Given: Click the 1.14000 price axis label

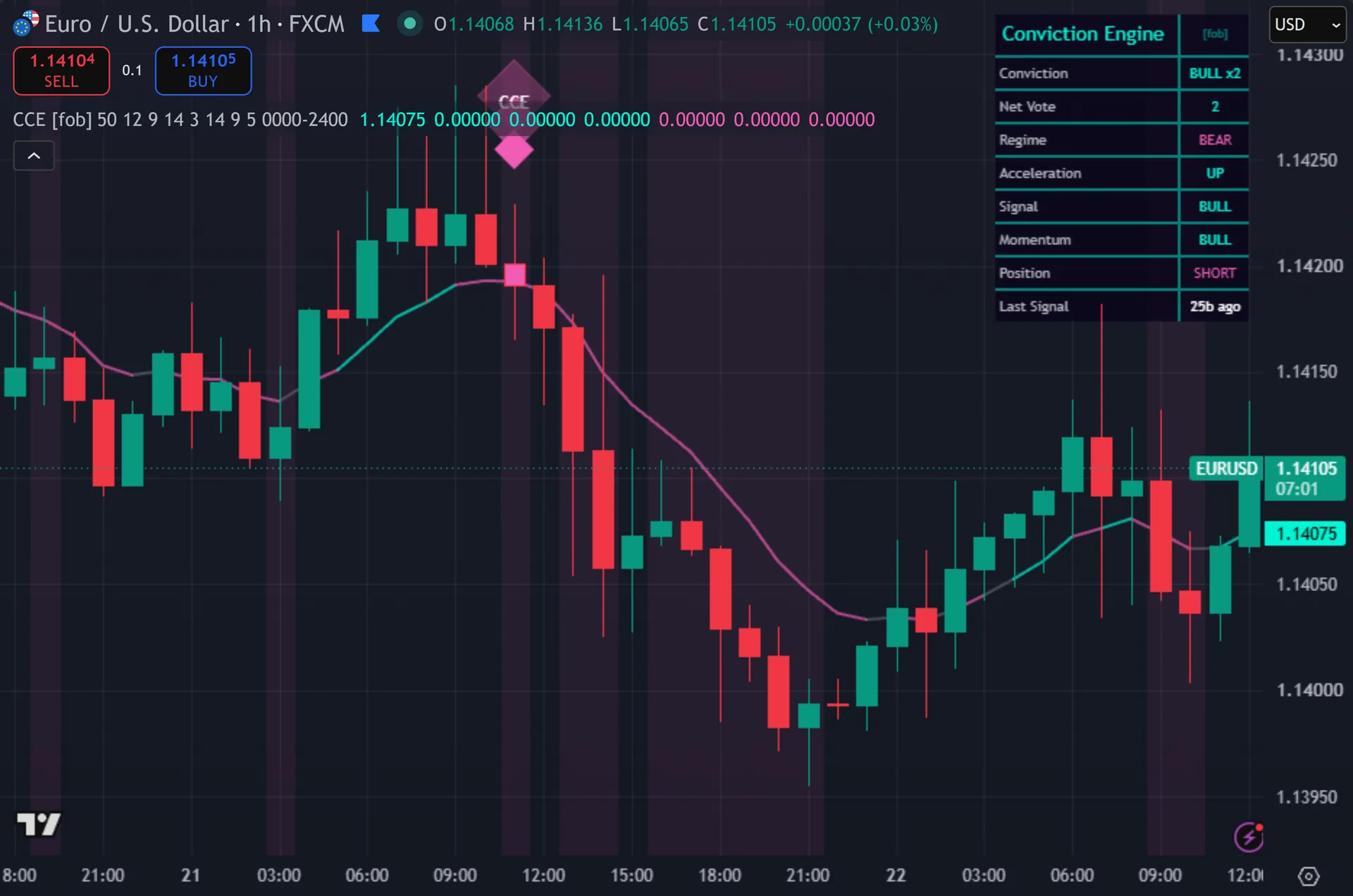Looking at the screenshot, I should 1309,690.
